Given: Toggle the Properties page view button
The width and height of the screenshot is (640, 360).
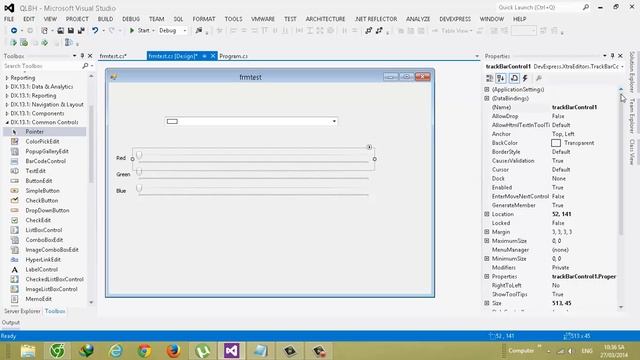Looking at the screenshot, I should [514, 78].
